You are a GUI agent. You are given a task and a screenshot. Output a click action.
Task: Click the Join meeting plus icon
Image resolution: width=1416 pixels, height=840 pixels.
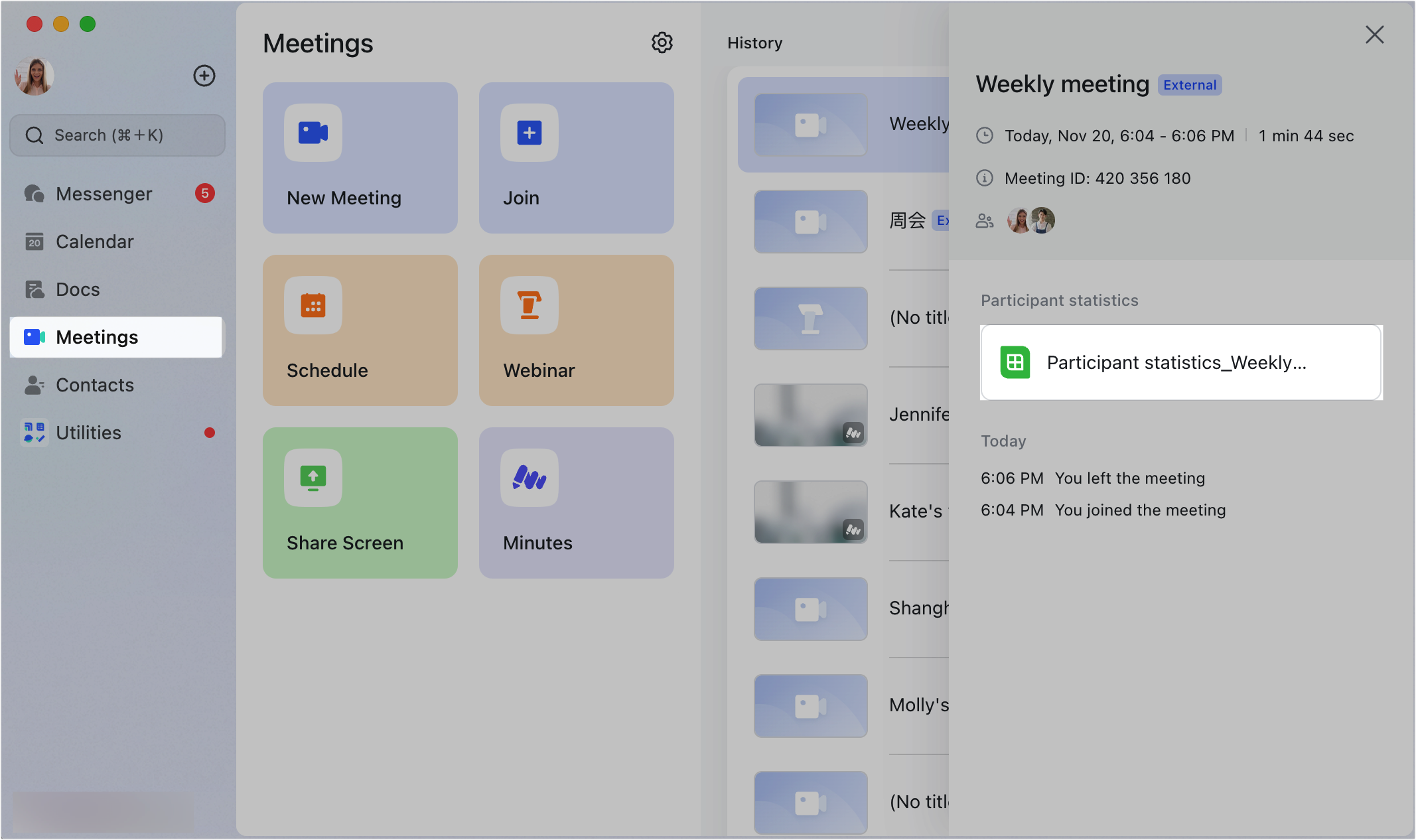pos(529,133)
